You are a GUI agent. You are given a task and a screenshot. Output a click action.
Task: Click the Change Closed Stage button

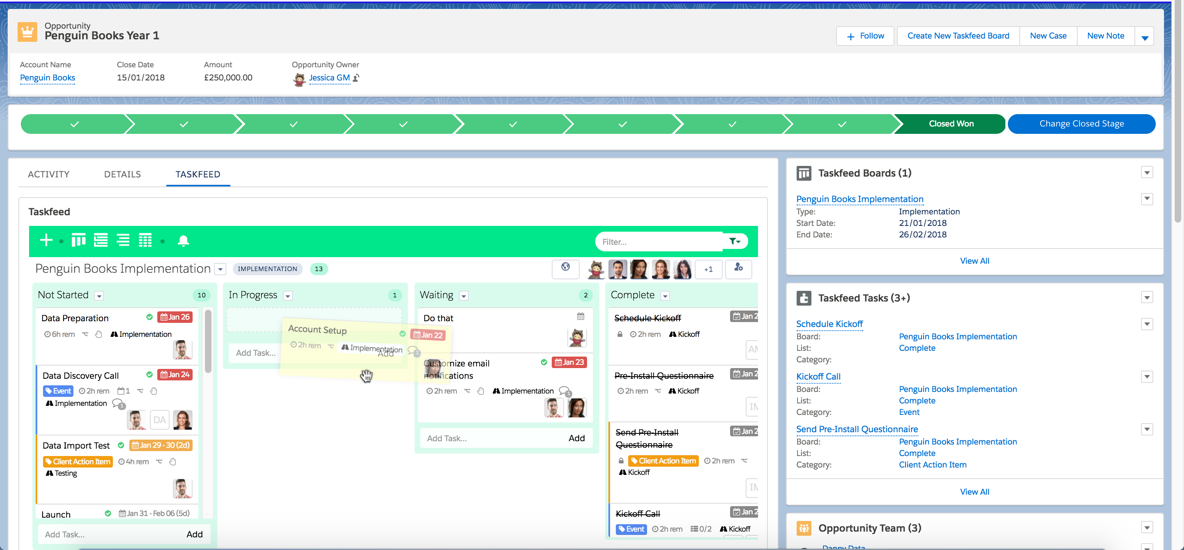coord(1081,124)
